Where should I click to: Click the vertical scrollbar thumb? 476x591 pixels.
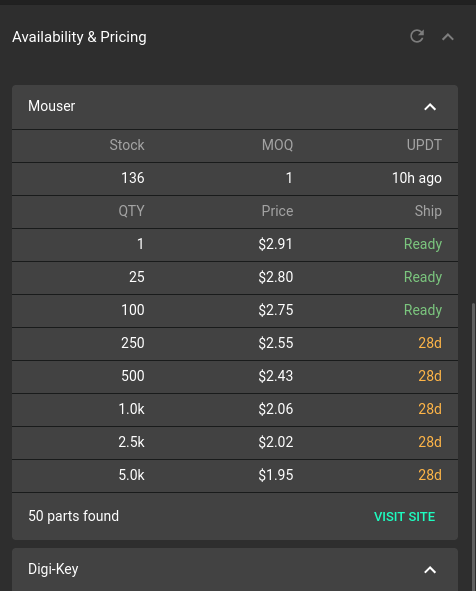click(x=473, y=447)
